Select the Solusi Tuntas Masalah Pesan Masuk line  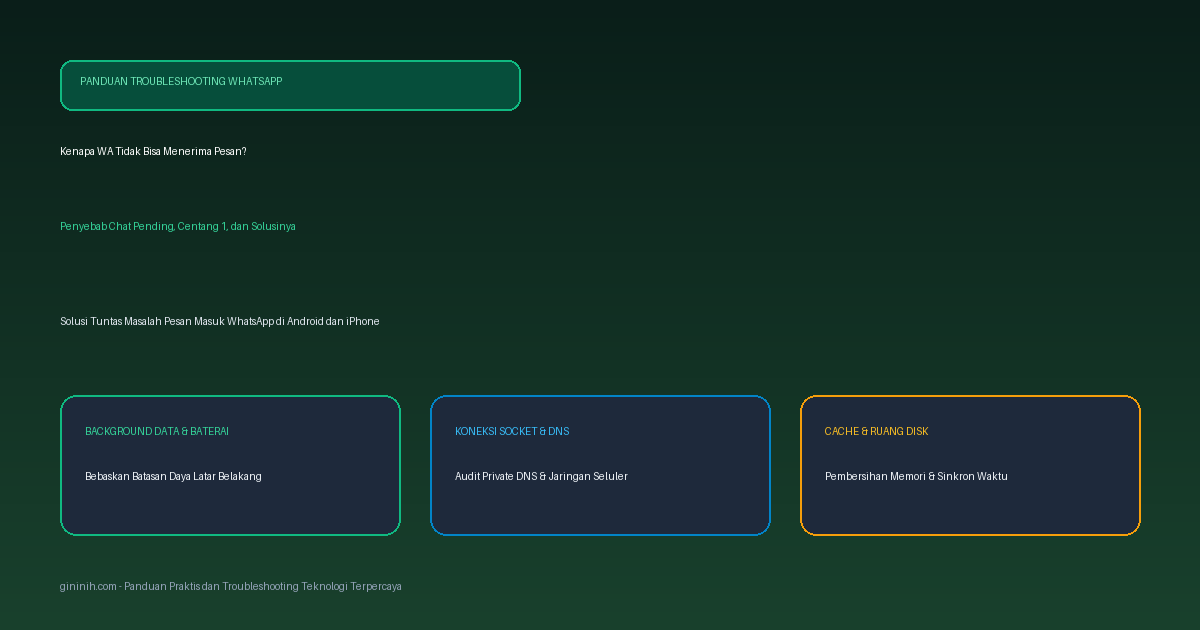tap(220, 321)
